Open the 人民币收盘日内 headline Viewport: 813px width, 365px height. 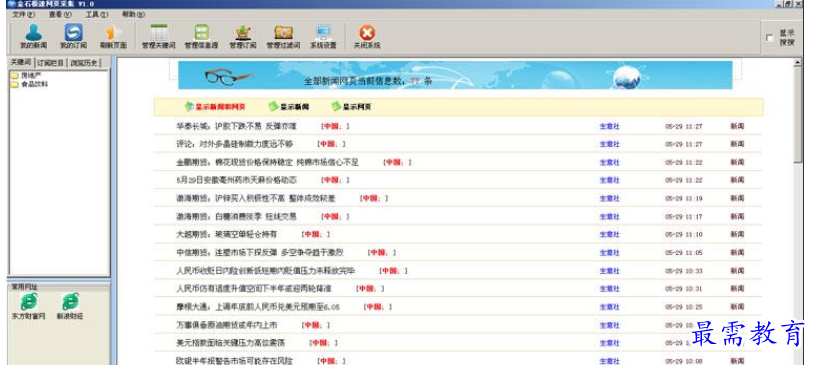coord(265,271)
